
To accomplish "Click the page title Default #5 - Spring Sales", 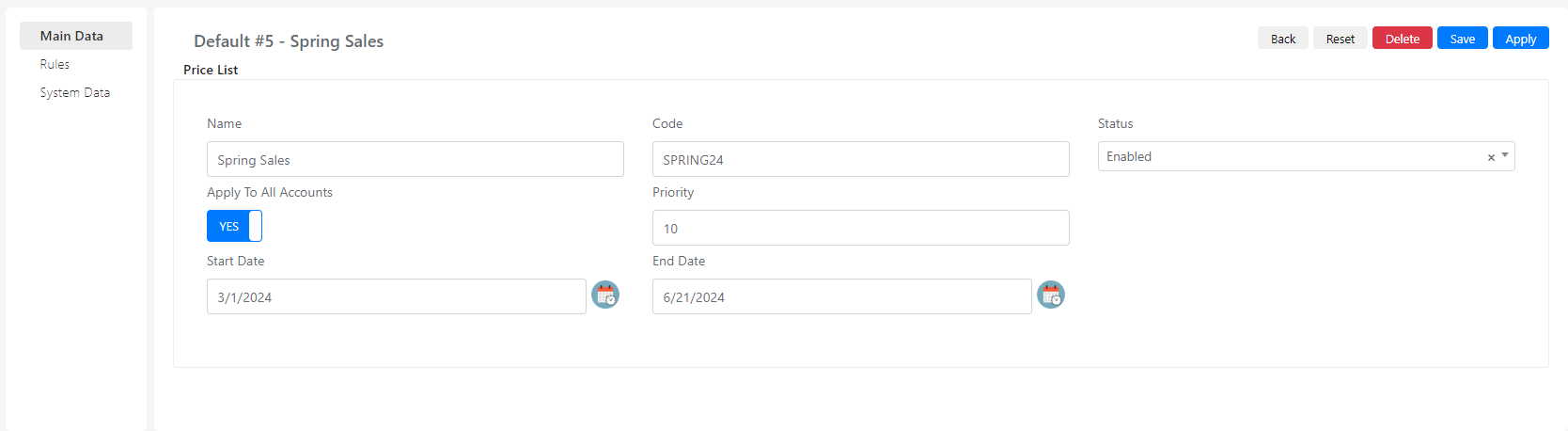I will tap(289, 41).
